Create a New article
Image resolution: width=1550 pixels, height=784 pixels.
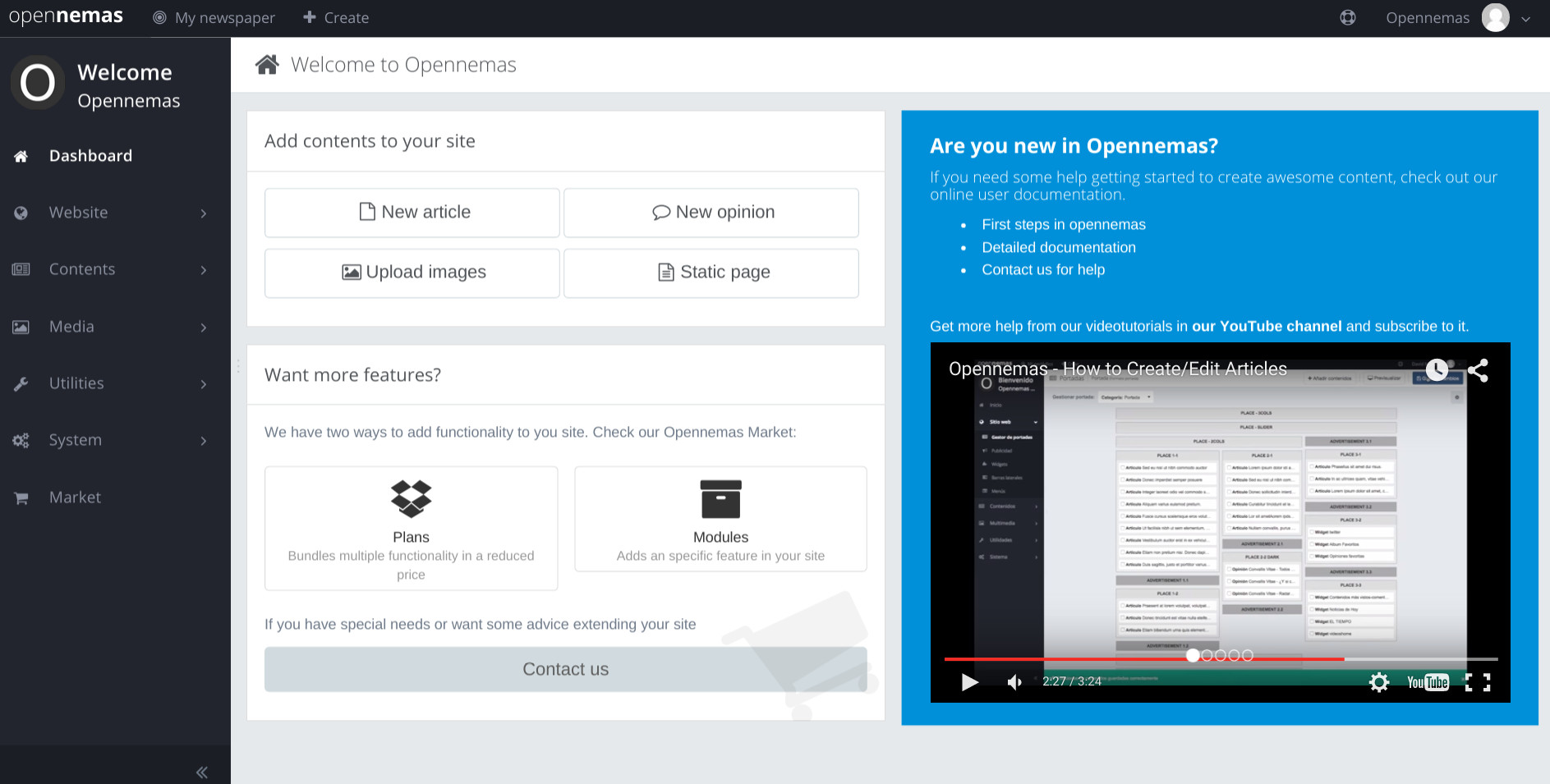412,213
